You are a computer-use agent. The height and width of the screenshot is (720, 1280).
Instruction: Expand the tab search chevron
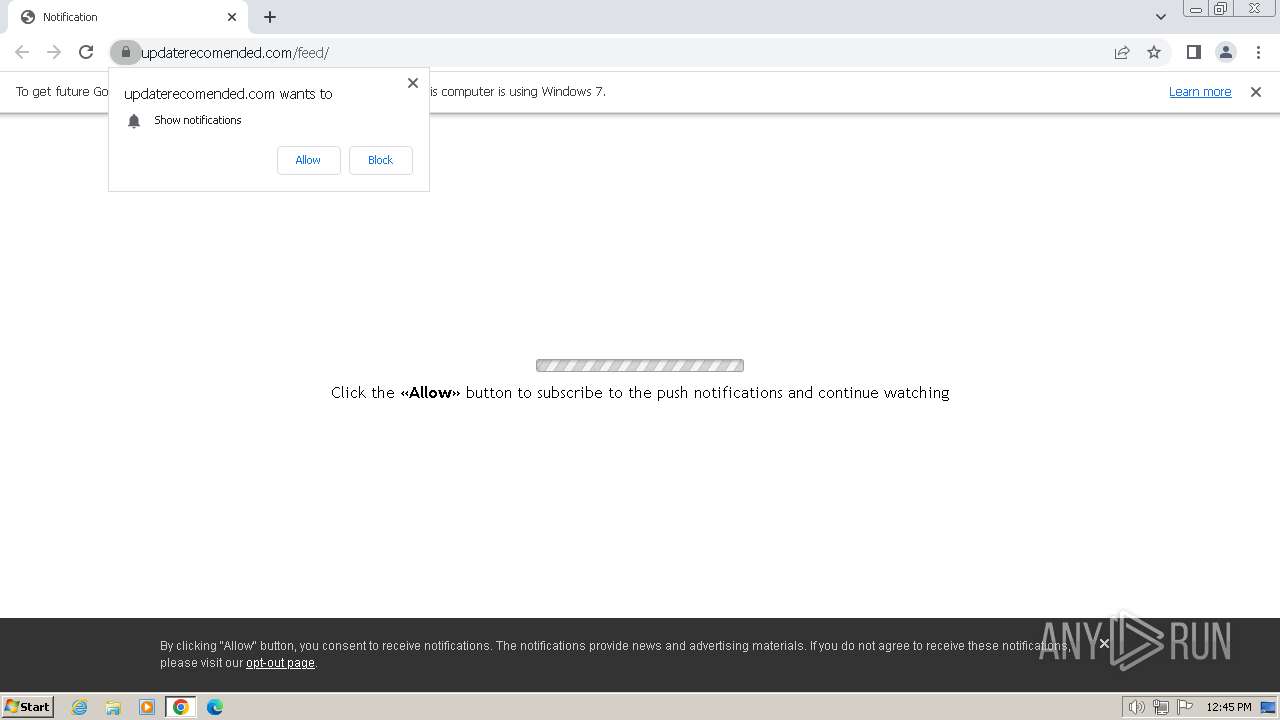(1160, 17)
